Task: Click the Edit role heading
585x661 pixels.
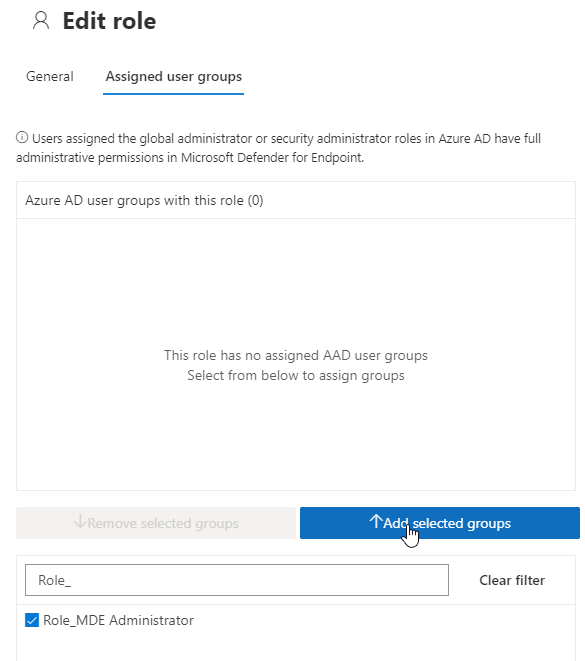Action: click(x=110, y=21)
